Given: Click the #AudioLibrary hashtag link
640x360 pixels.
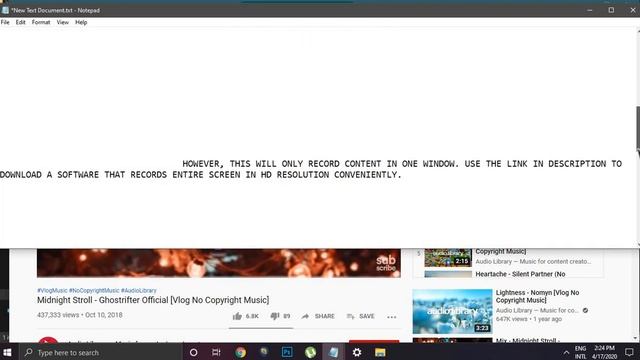Looking at the screenshot, I should tap(139, 291).
